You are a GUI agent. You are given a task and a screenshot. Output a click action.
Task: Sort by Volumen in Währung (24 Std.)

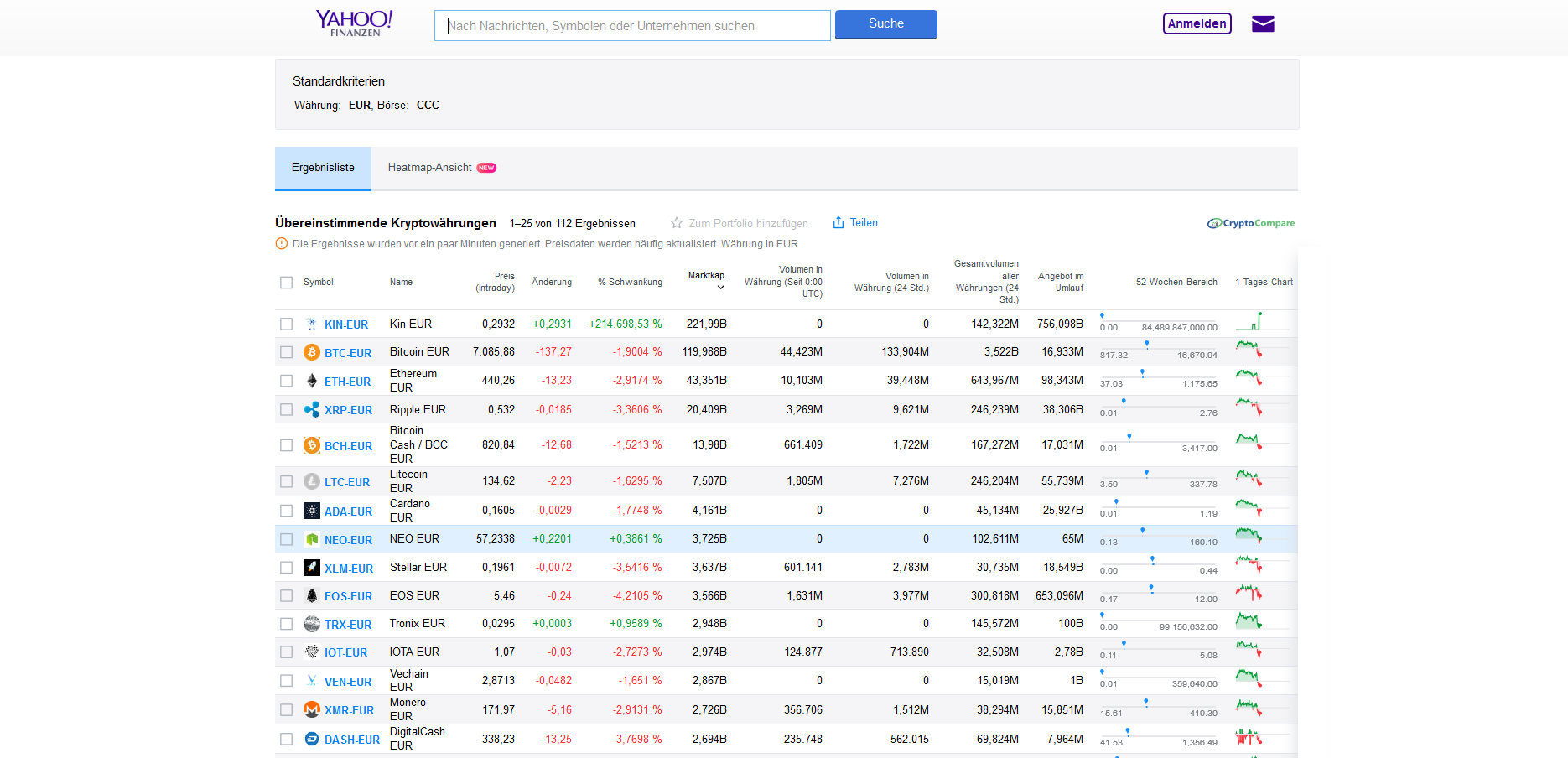(891, 282)
